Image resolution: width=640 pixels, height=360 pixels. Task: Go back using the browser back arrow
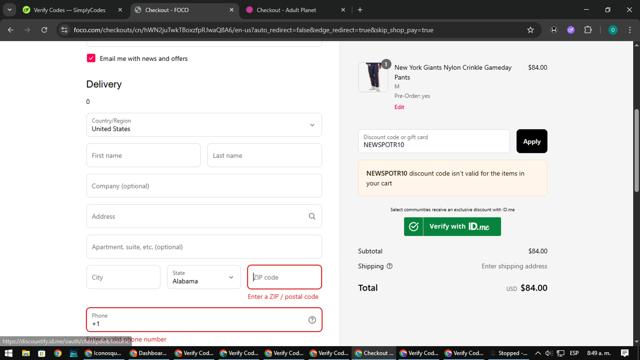click(11, 30)
